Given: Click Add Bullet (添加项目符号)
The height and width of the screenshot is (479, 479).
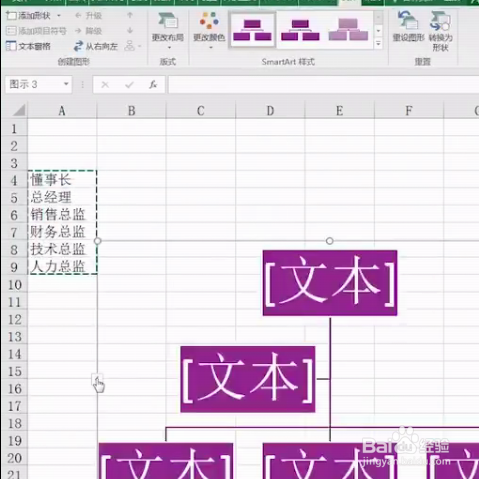Looking at the screenshot, I should (36, 31).
